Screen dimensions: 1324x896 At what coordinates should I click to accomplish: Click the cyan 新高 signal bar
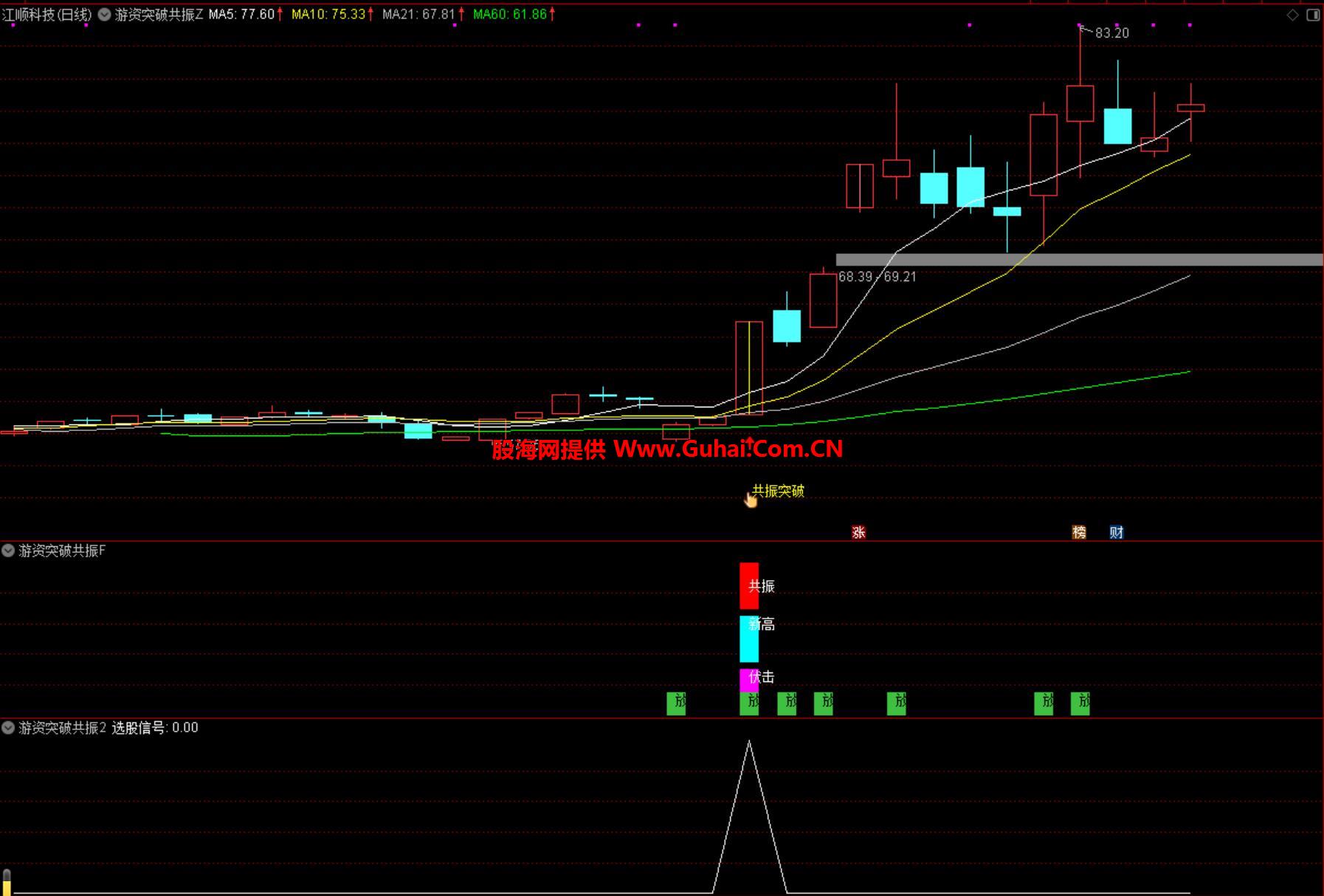tap(749, 639)
